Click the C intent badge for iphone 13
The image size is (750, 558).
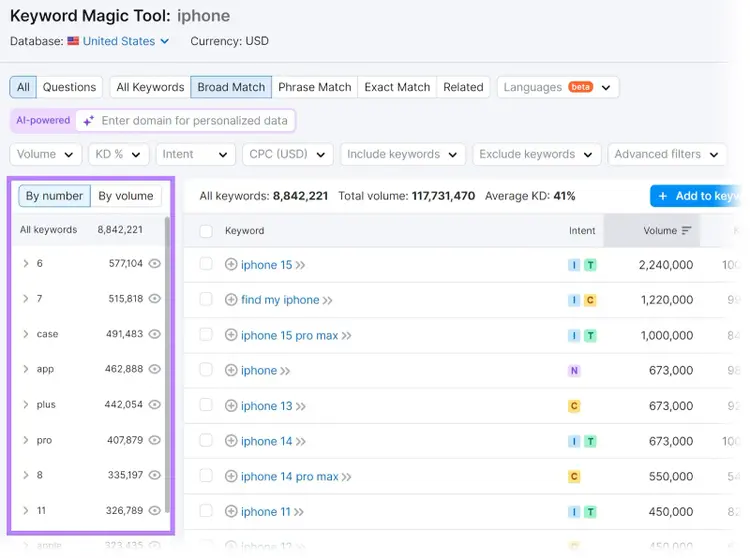point(574,406)
